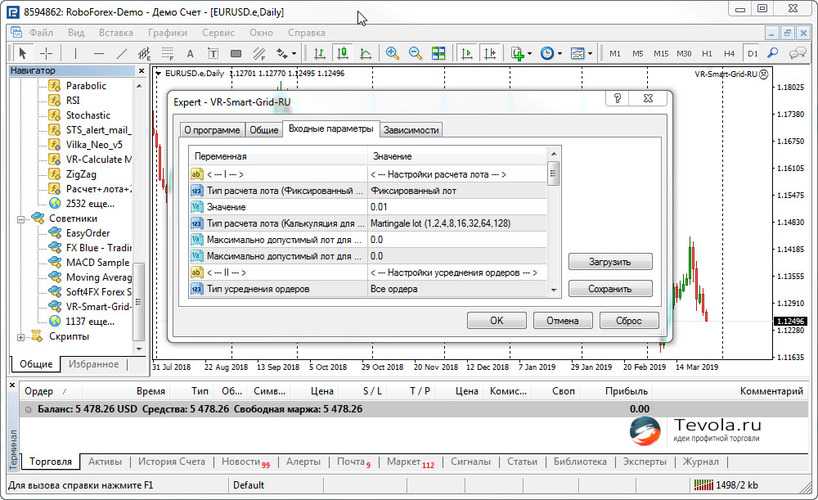This screenshot has width=818, height=500.
Task: Switch chart to M15 timeframe
Action: point(661,53)
